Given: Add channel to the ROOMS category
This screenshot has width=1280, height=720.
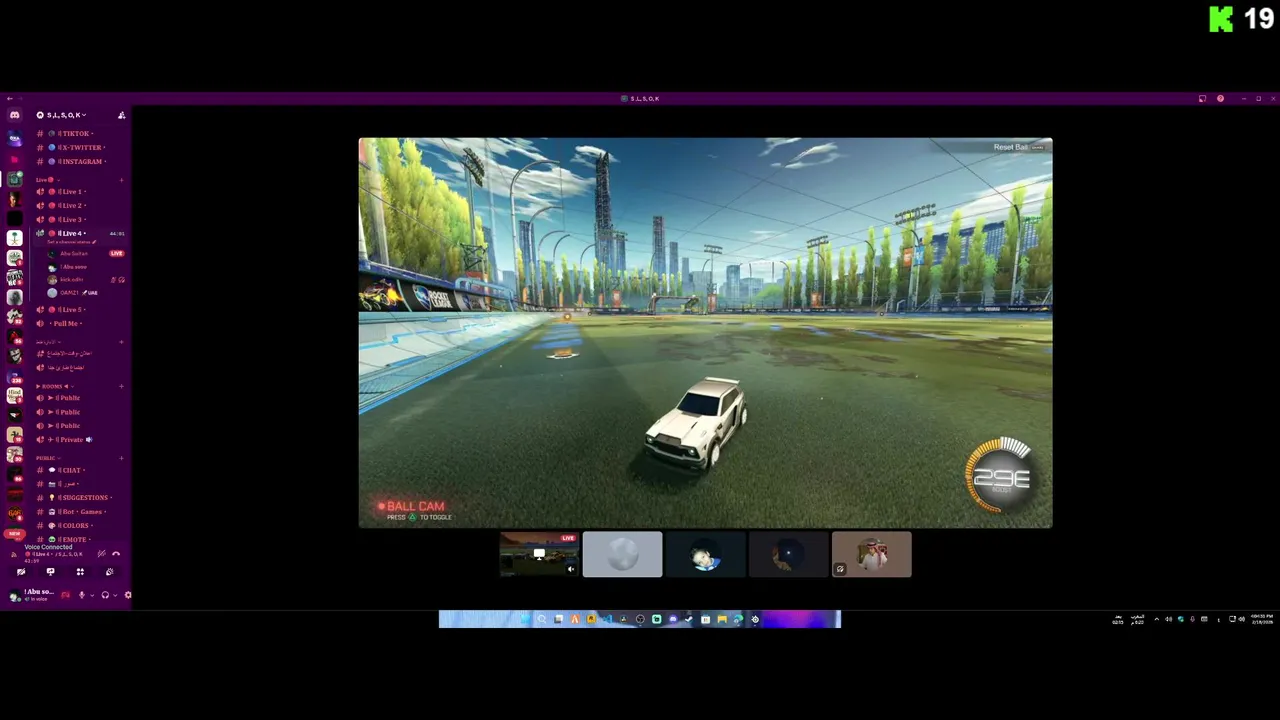Looking at the screenshot, I should click(122, 386).
